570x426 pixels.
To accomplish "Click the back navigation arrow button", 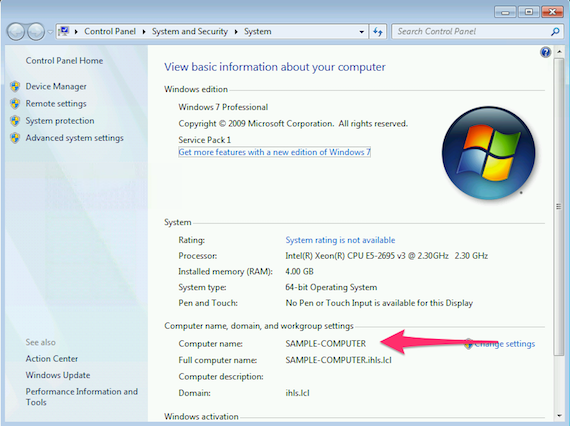I will click(16, 32).
